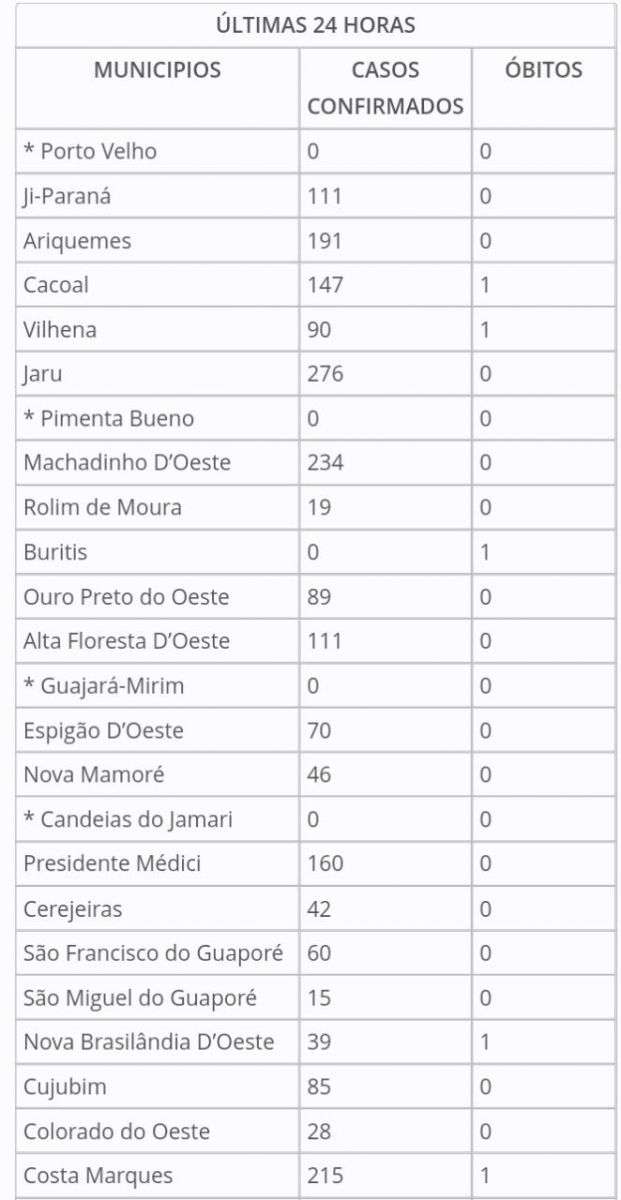Click Nova Brasilândia D'Oeste municipality name

[x=148, y=1042]
